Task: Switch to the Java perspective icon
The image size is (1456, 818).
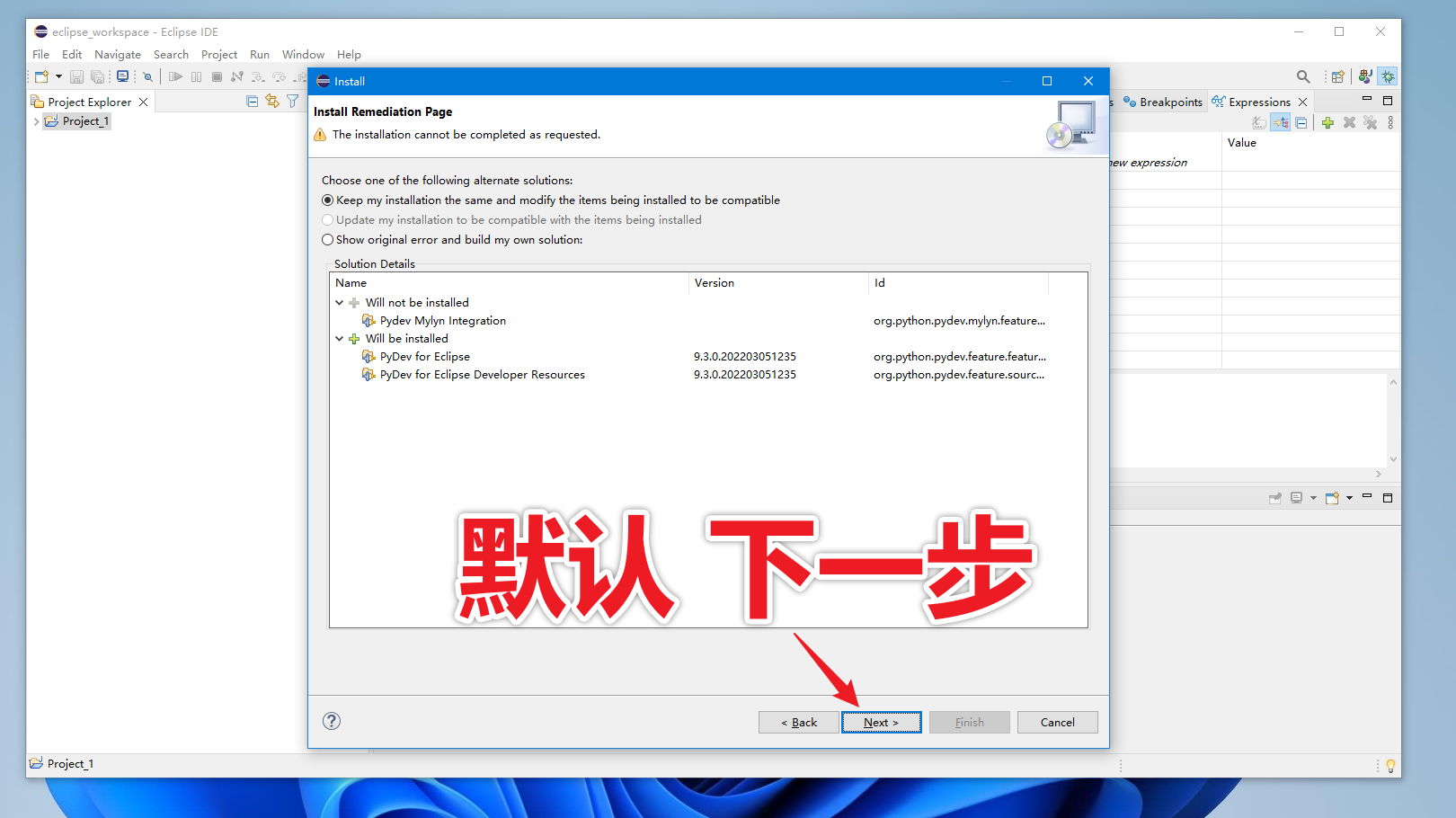Action: 1365,76
